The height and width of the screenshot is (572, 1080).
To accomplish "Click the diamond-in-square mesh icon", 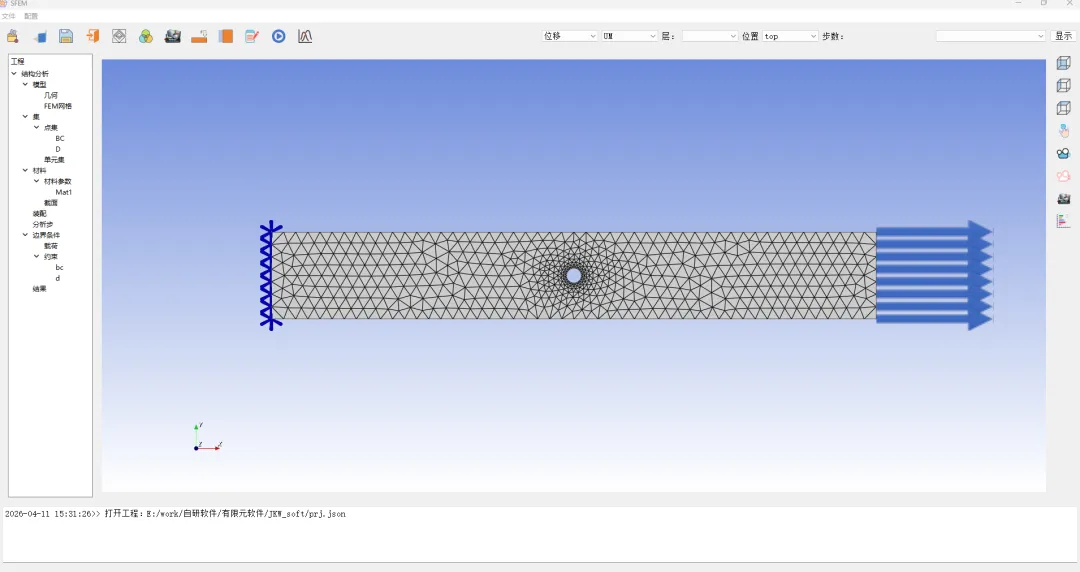I will click(x=119, y=37).
